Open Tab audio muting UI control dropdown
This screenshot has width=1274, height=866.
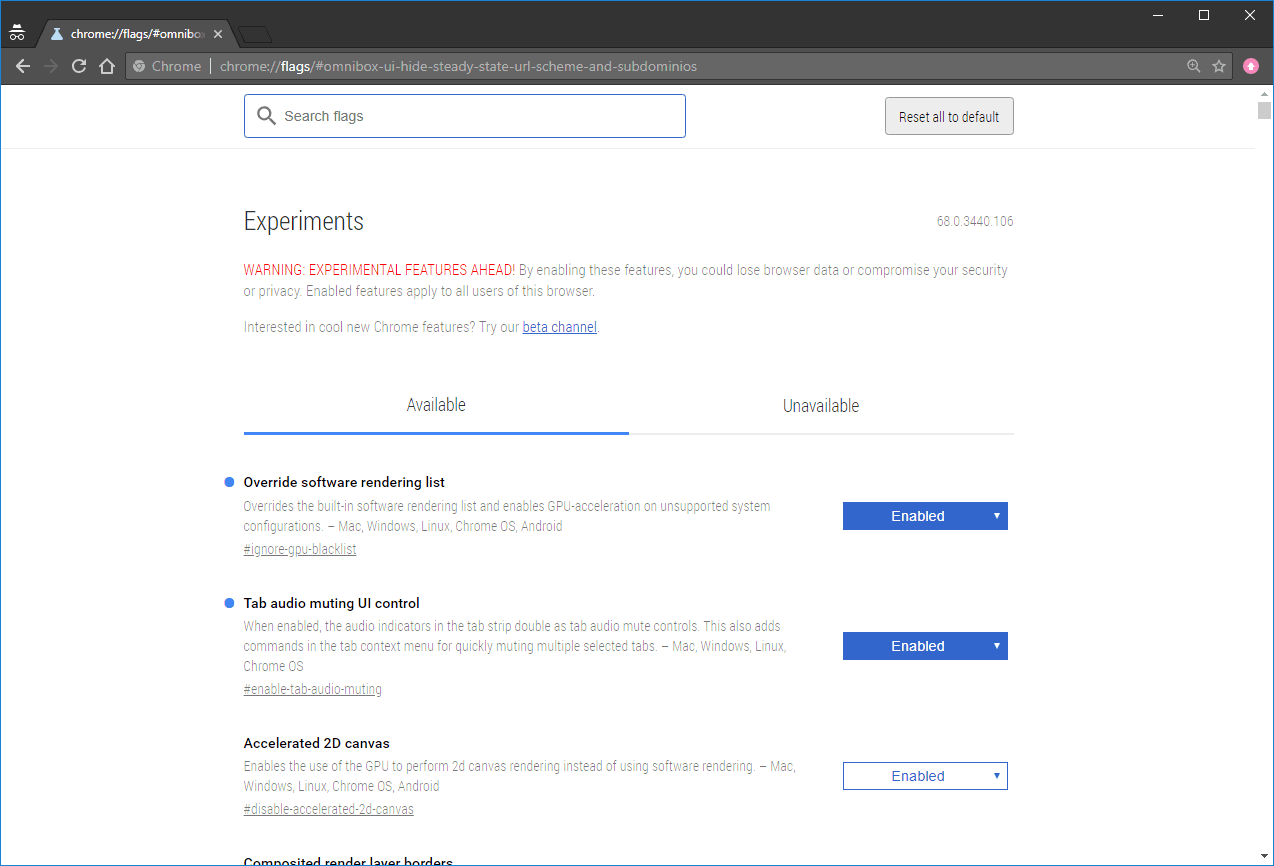[x=925, y=646]
